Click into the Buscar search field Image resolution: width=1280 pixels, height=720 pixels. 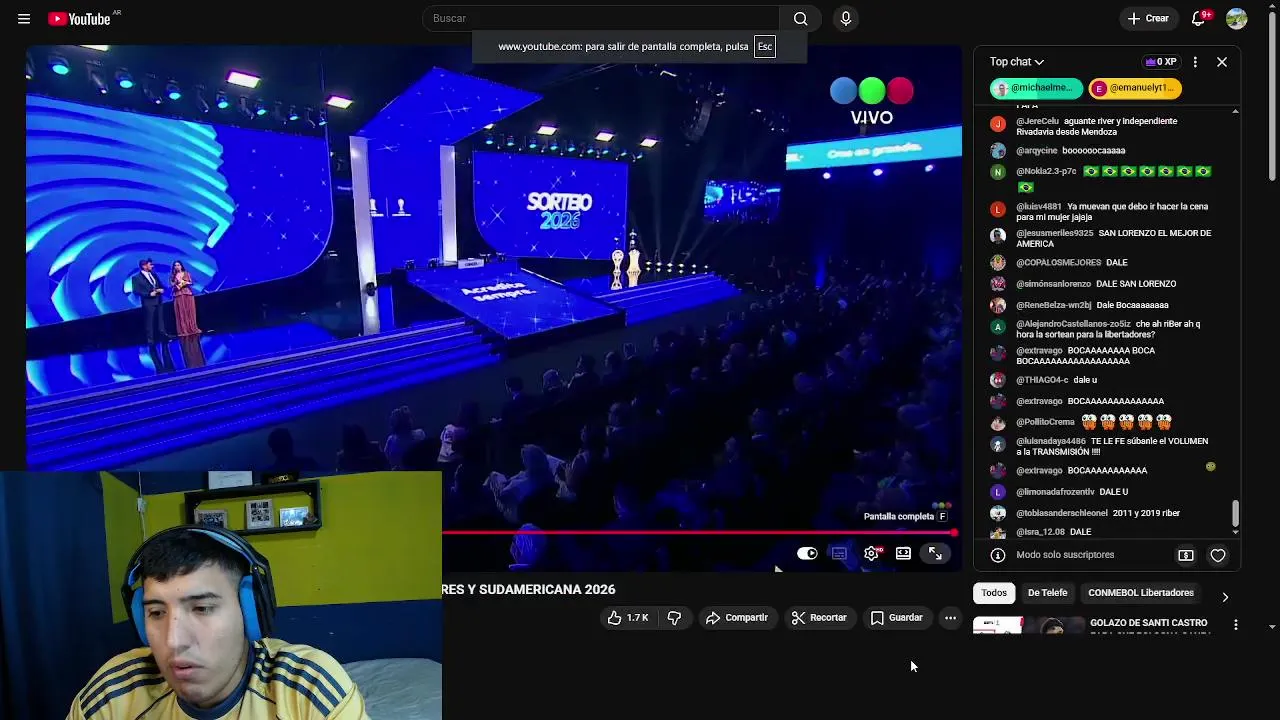[x=600, y=18]
